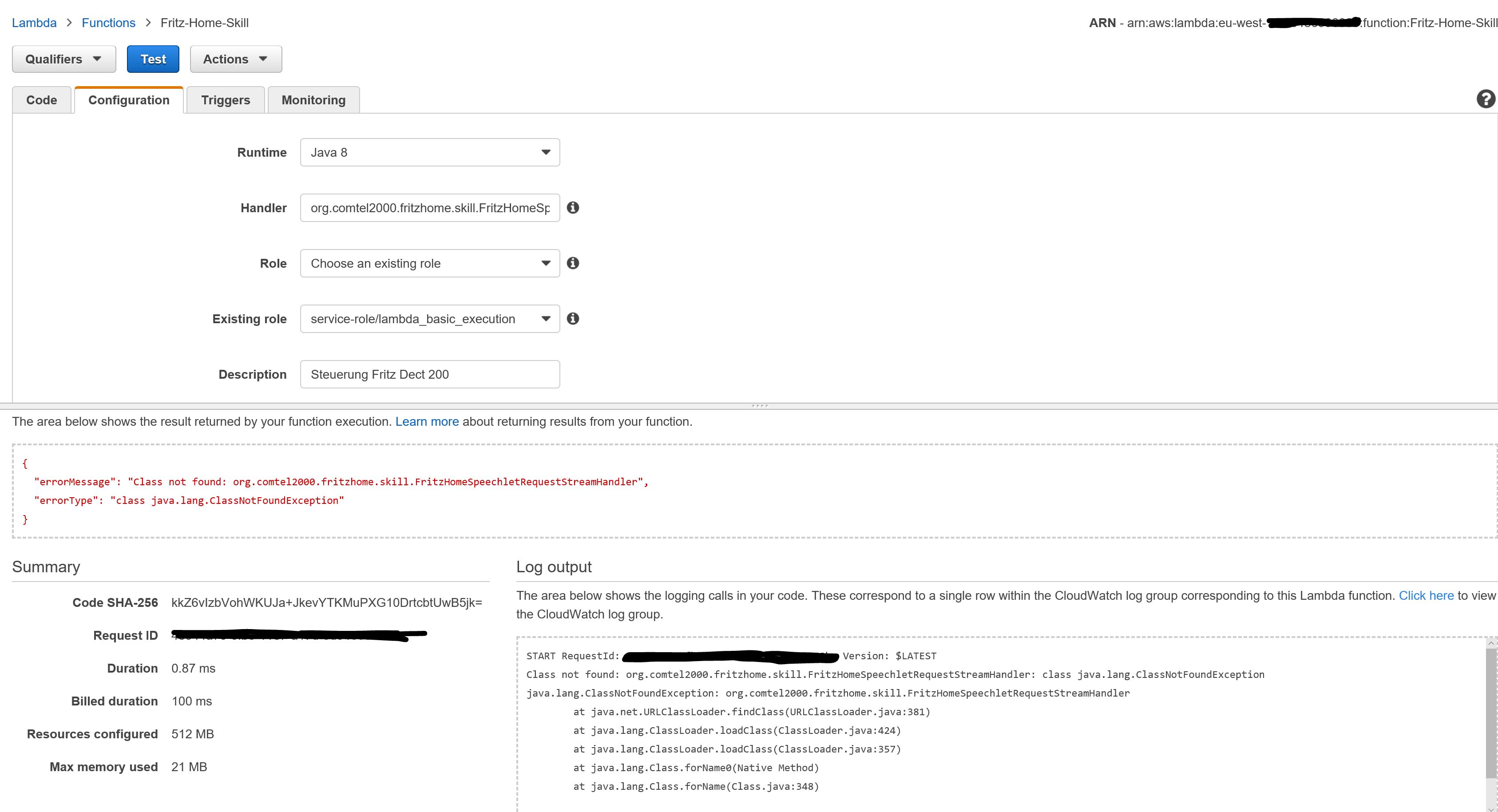This screenshot has width=1498, height=812.
Task: Click the info icon beside Role dropdown
Action: click(x=573, y=263)
